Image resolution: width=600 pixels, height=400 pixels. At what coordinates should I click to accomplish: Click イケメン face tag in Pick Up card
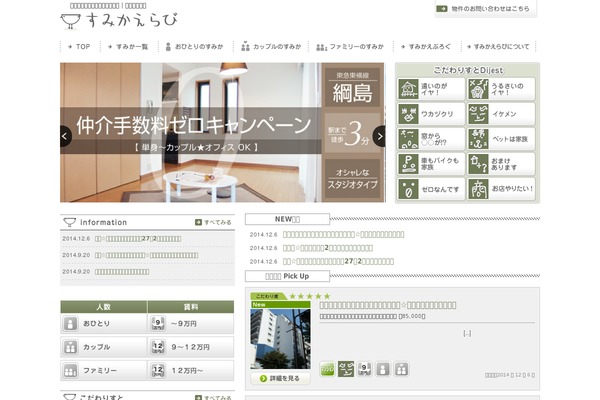click(346, 369)
